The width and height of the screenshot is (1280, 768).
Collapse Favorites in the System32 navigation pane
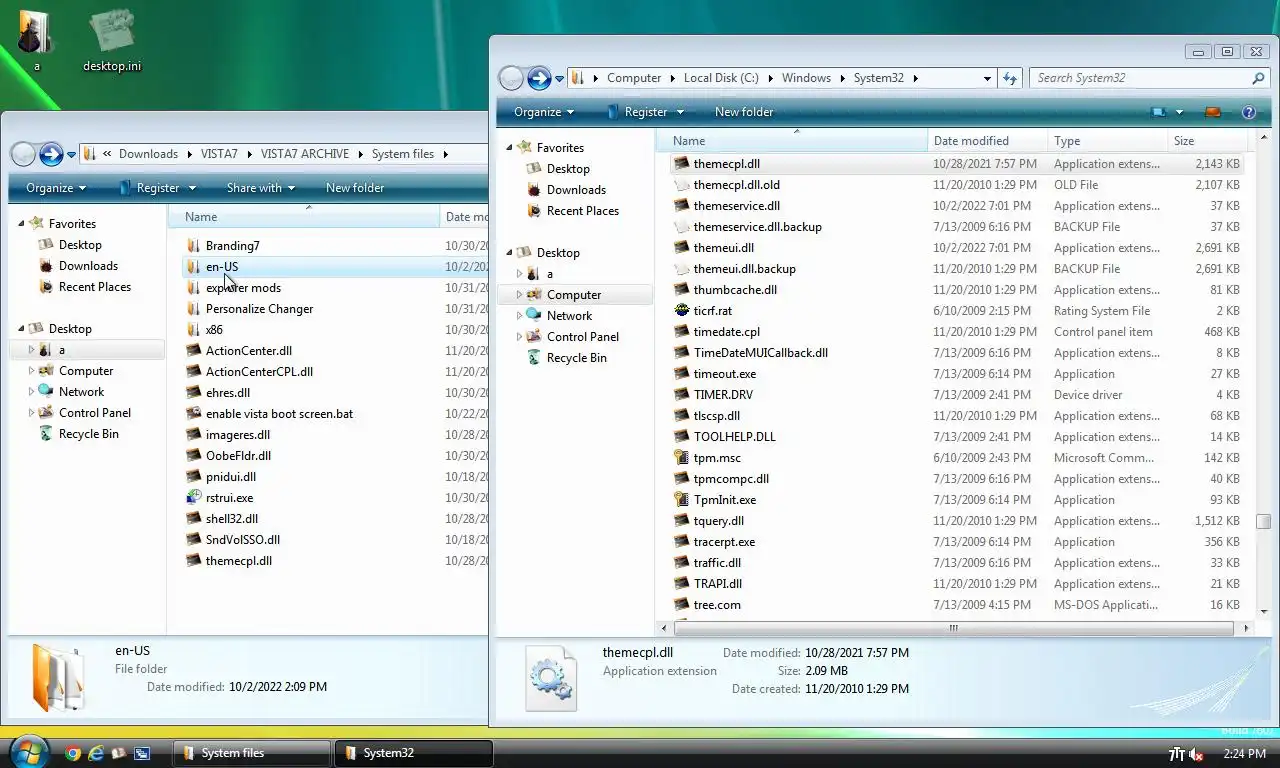coord(509,148)
